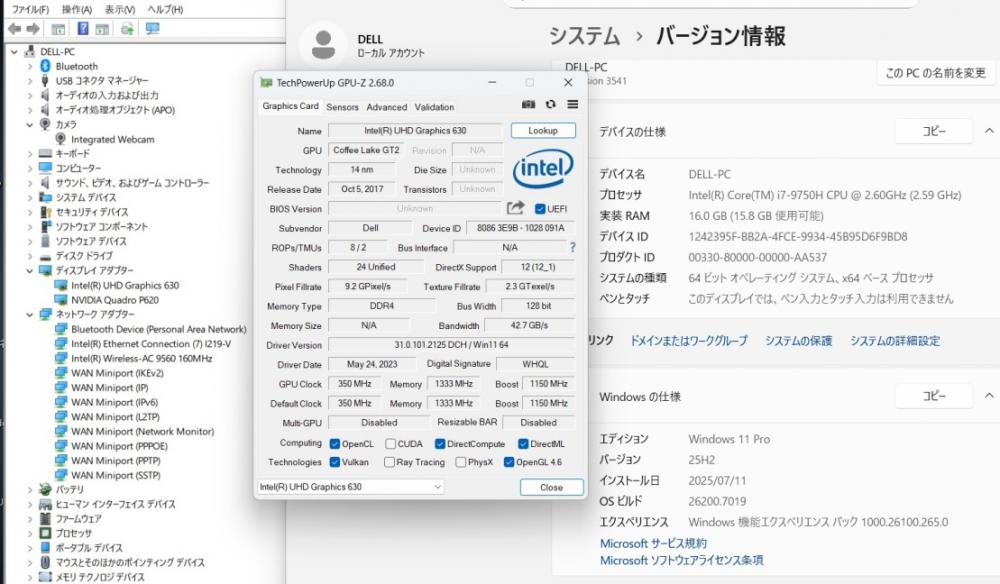Click the GPU-Z screenshot camera icon
Image resolution: width=1000 pixels, height=584 pixels.
[528, 105]
